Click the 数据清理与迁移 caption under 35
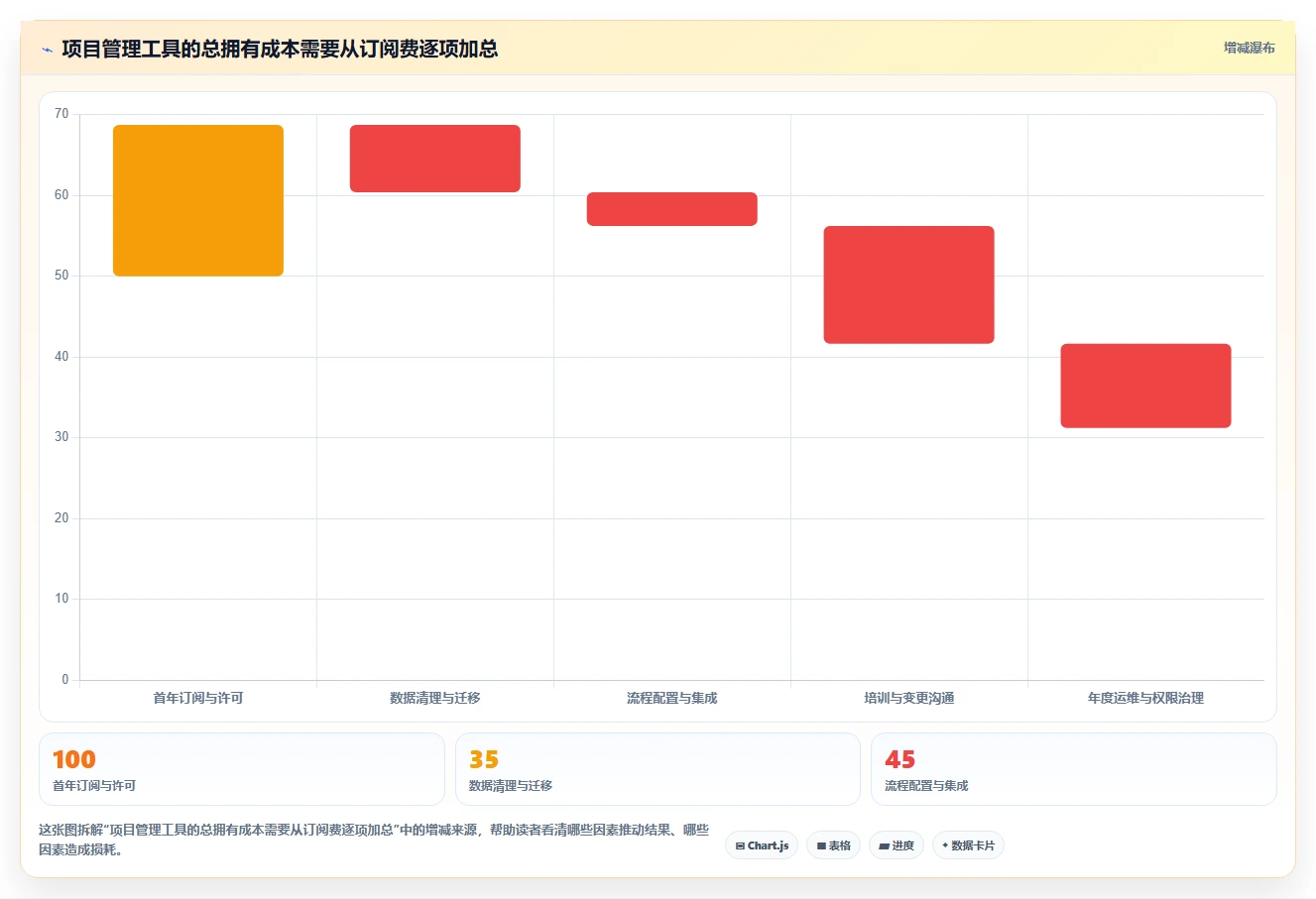 click(511, 786)
